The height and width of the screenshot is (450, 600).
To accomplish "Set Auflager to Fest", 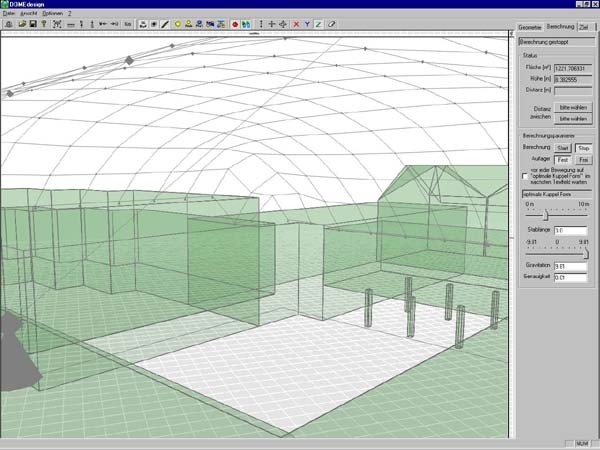I will point(562,160).
